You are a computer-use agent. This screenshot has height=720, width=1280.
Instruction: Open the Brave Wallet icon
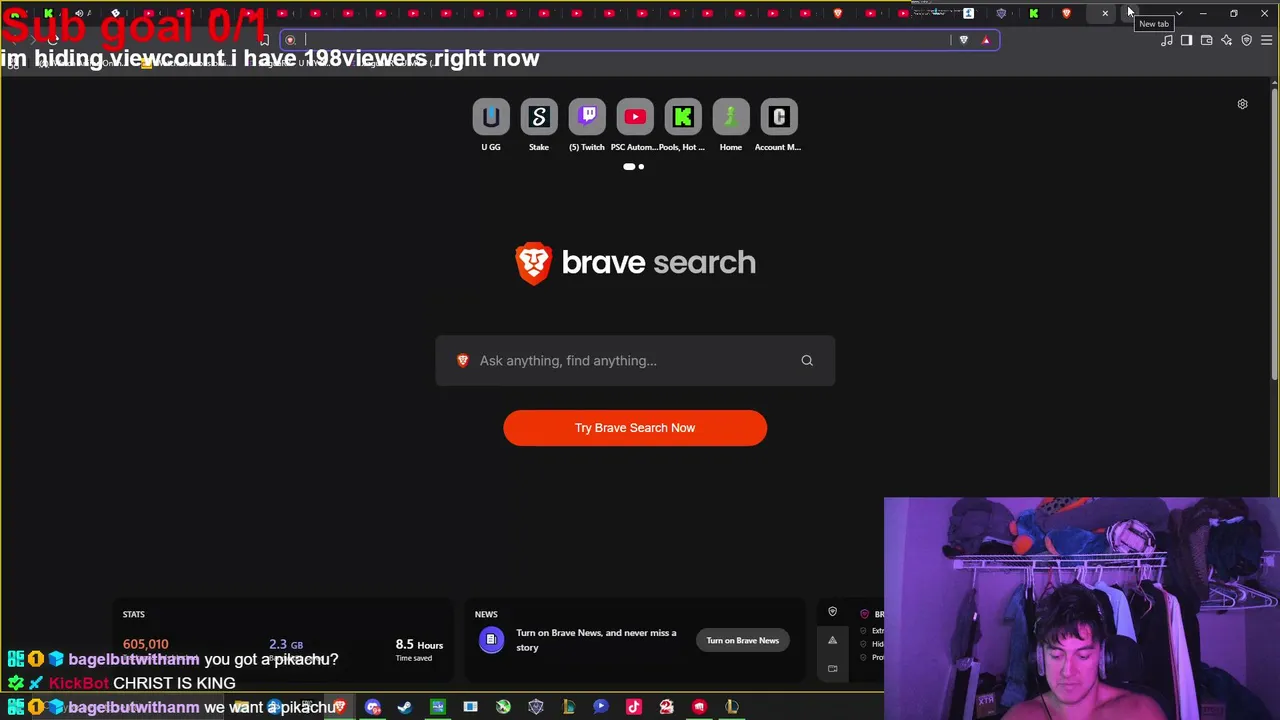pyautogui.click(x=1206, y=40)
